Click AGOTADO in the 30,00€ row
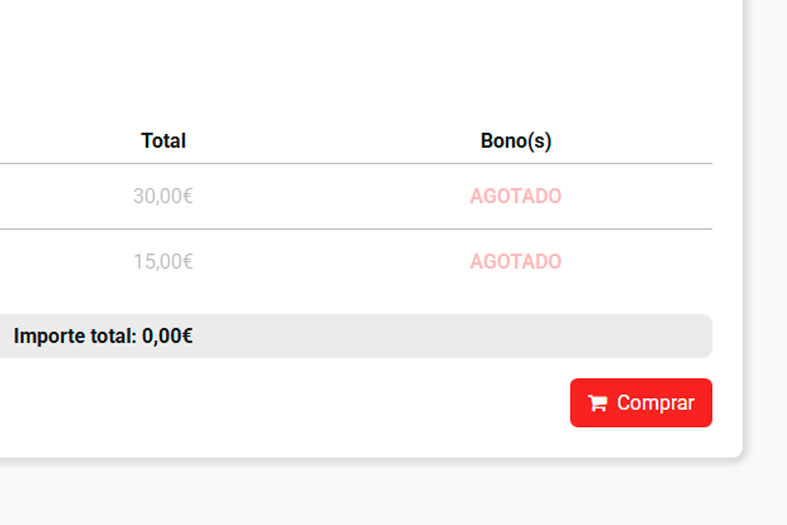 pos(515,196)
